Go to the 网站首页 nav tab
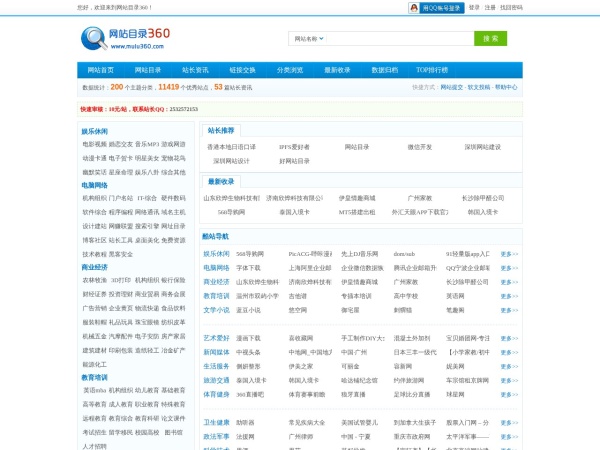This screenshot has height=450, width=600. (101, 70)
